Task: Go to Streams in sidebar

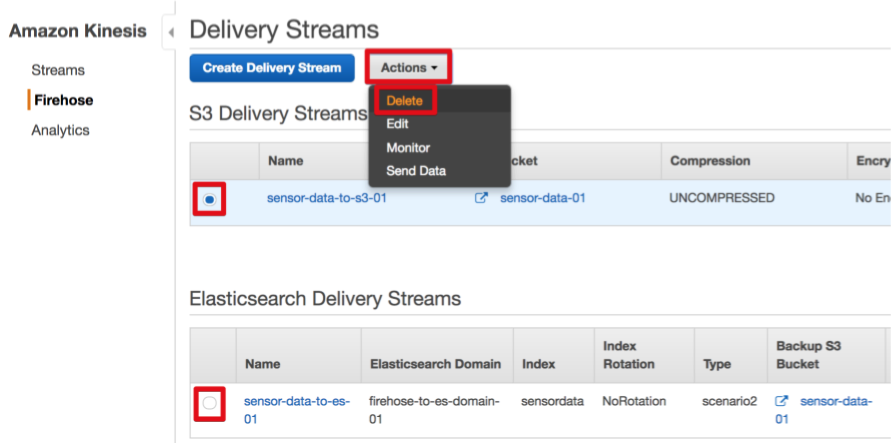Action: point(58,70)
